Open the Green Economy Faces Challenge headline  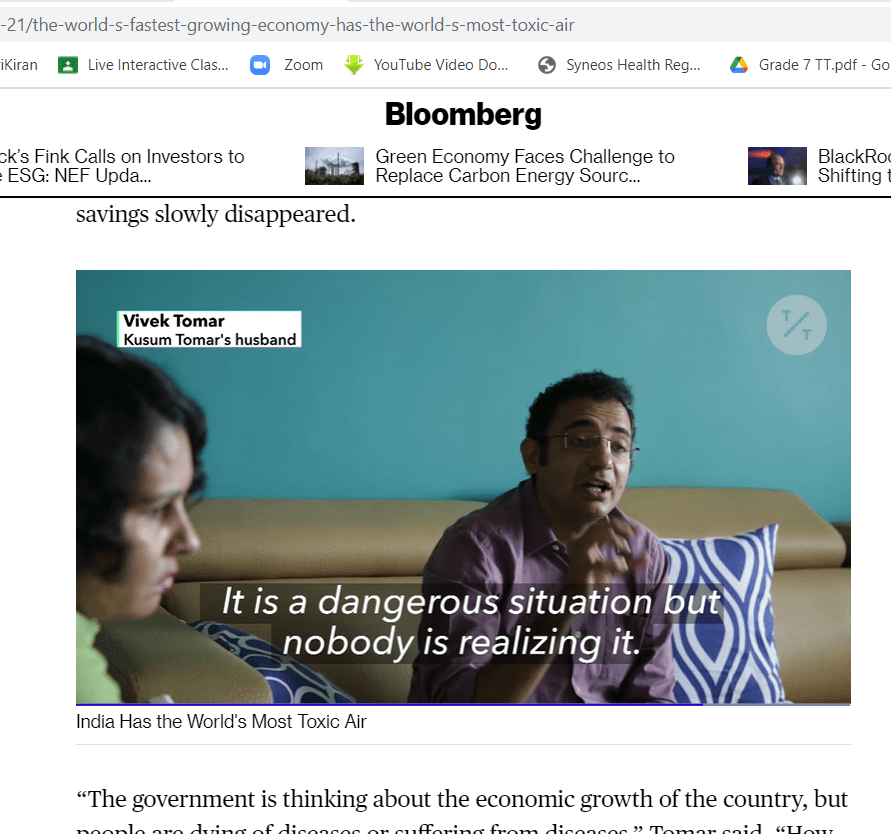coord(524,166)
